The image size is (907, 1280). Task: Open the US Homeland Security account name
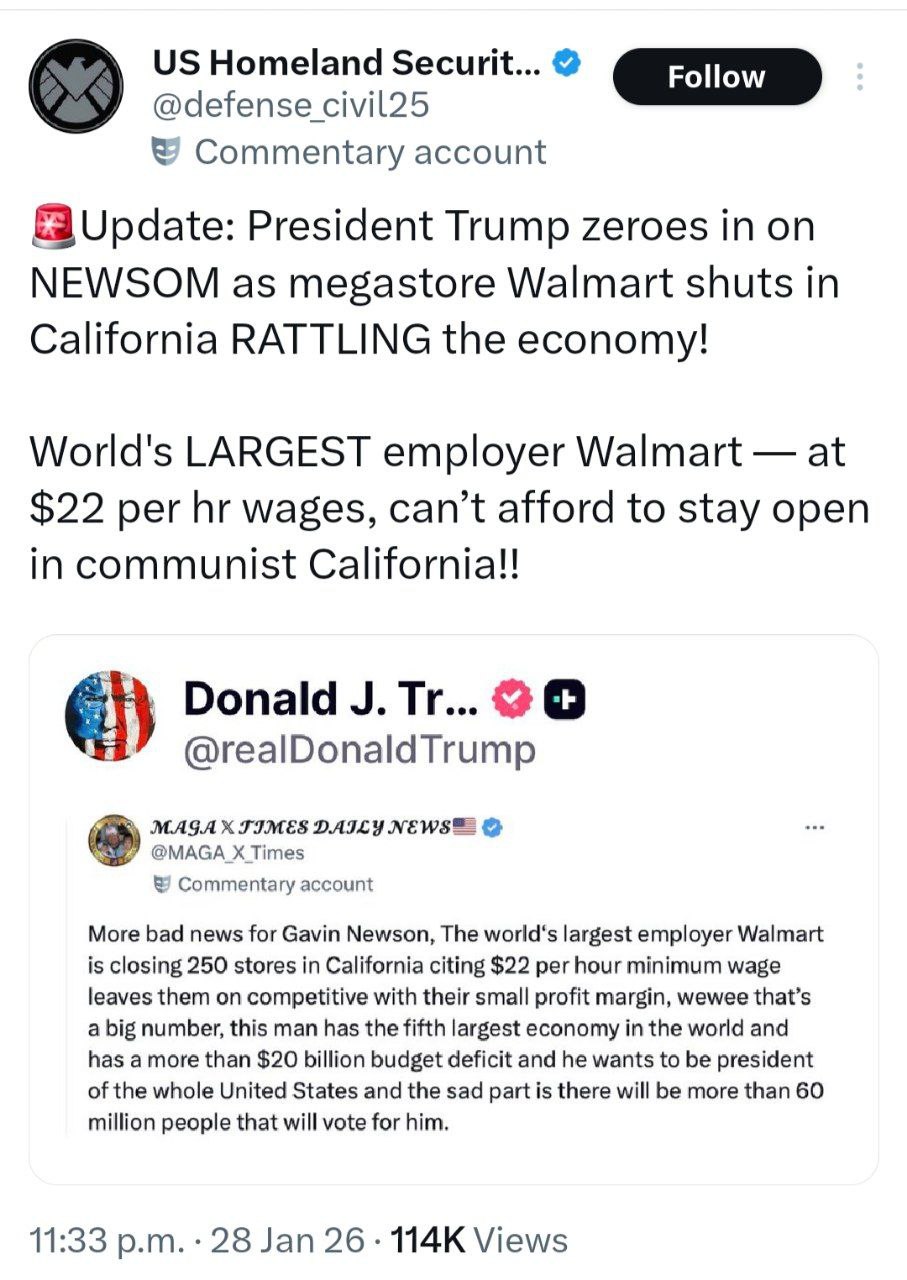[346, 64]
